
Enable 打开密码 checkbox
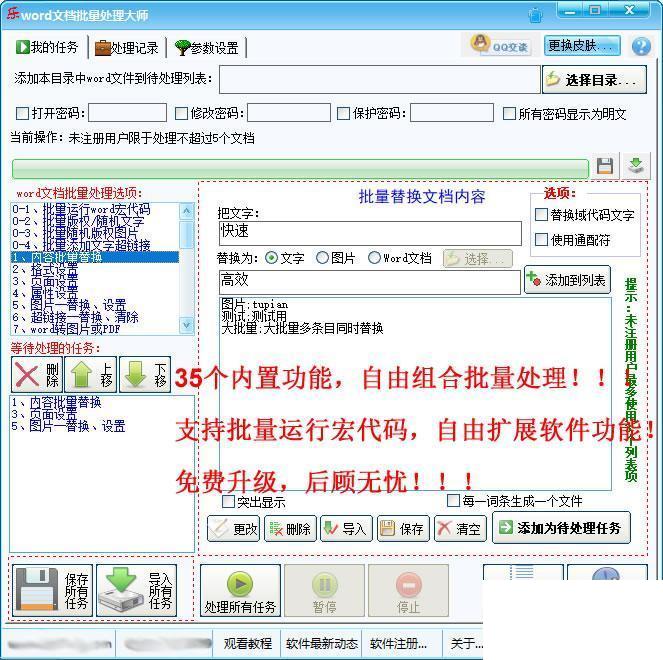tap(22, 113)
